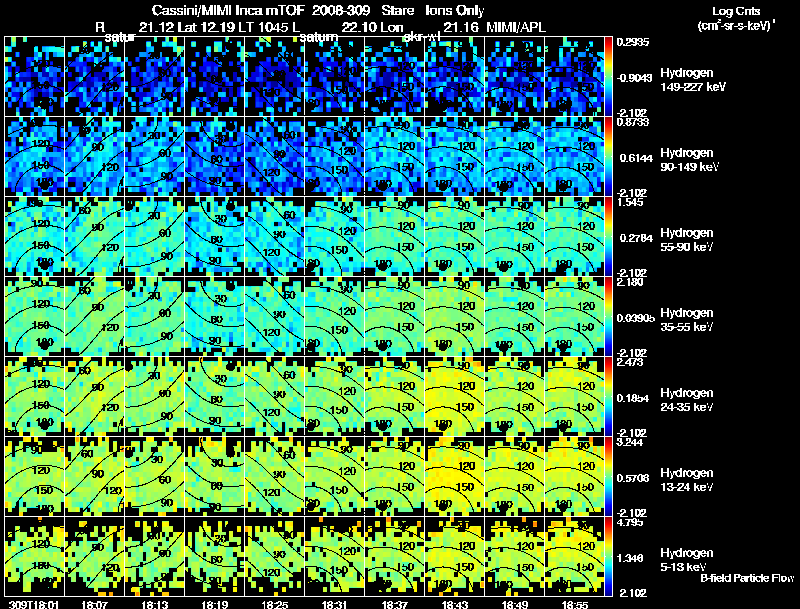Image resolution: width=800 pixels, height=609 pixels.
Task: Click the '18:13' time label
Action: 155,605
